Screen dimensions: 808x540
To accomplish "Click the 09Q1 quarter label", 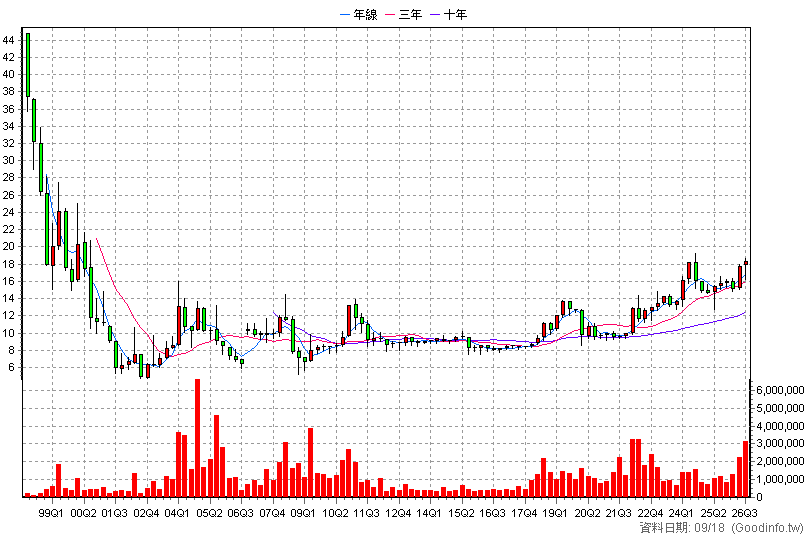I will pyautogui.click(x=304, y=513).
